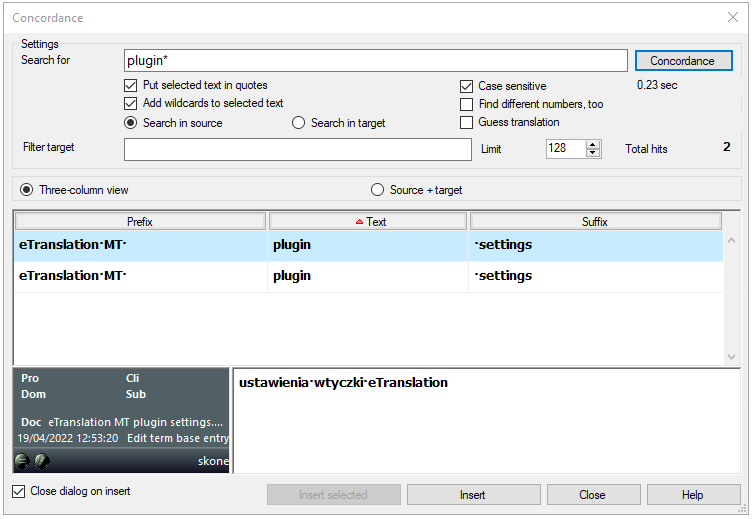Click results list scroll down arrow
This screenshot has height=519, width=753.
(x=731, y=357)
